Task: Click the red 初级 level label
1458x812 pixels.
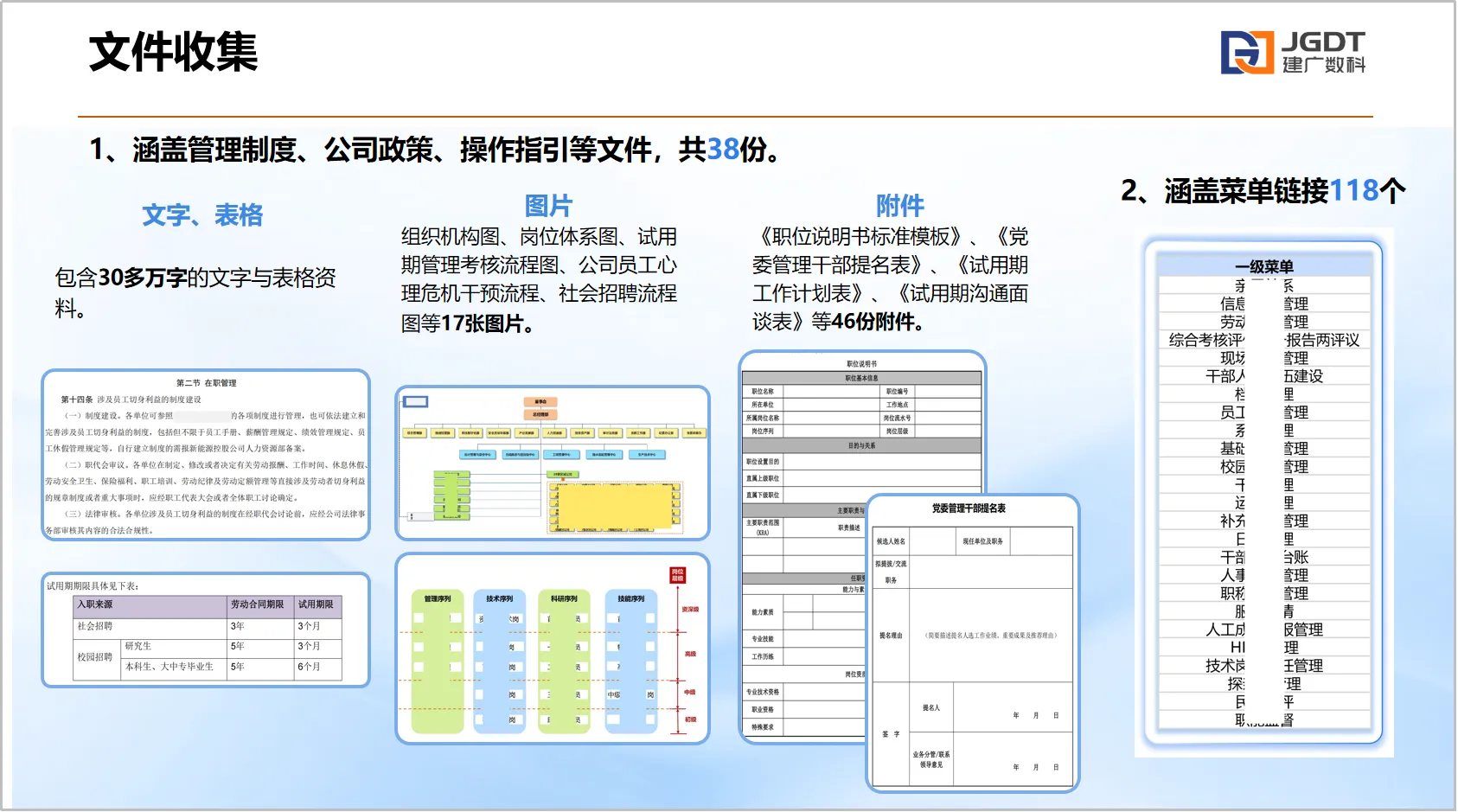Action: [x=691, y=719]
